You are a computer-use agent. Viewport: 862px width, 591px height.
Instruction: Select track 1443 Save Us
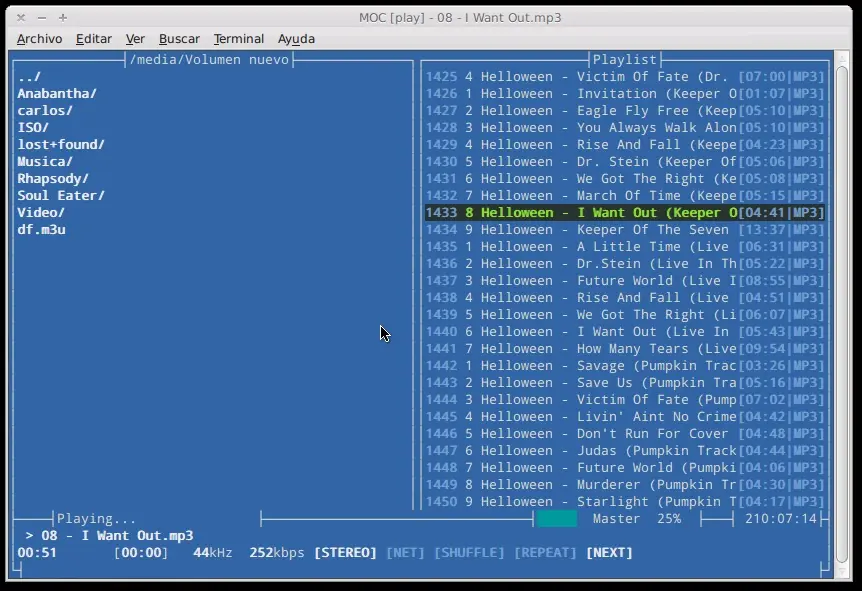pyautogui.click(x=625, y=383)
